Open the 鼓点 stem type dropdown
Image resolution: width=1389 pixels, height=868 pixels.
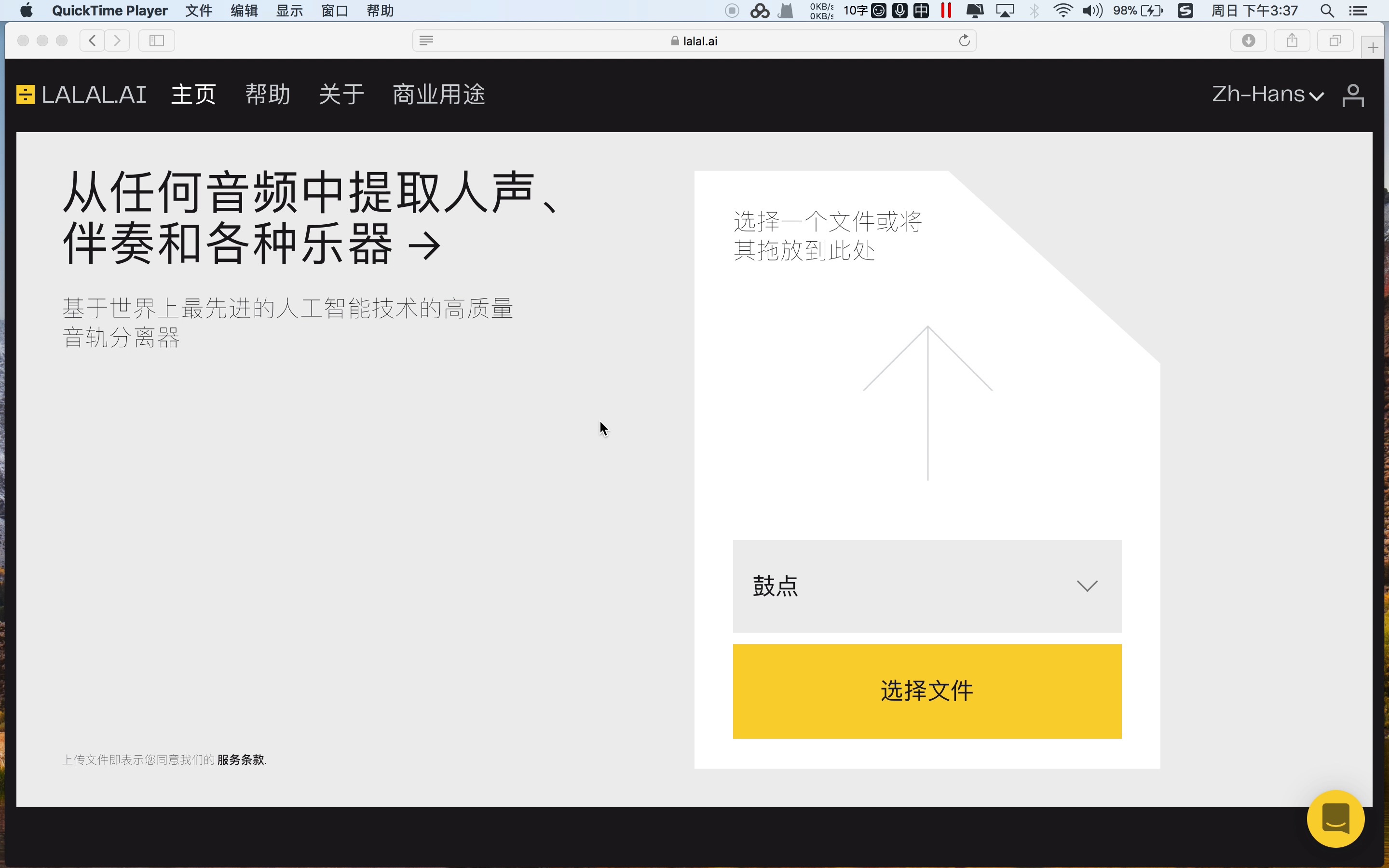(x=927, y=586)
